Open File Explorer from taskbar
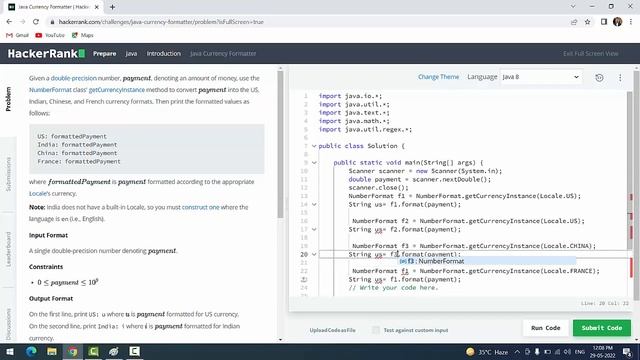This screenshot has width=640, height=360. [52, 351]
